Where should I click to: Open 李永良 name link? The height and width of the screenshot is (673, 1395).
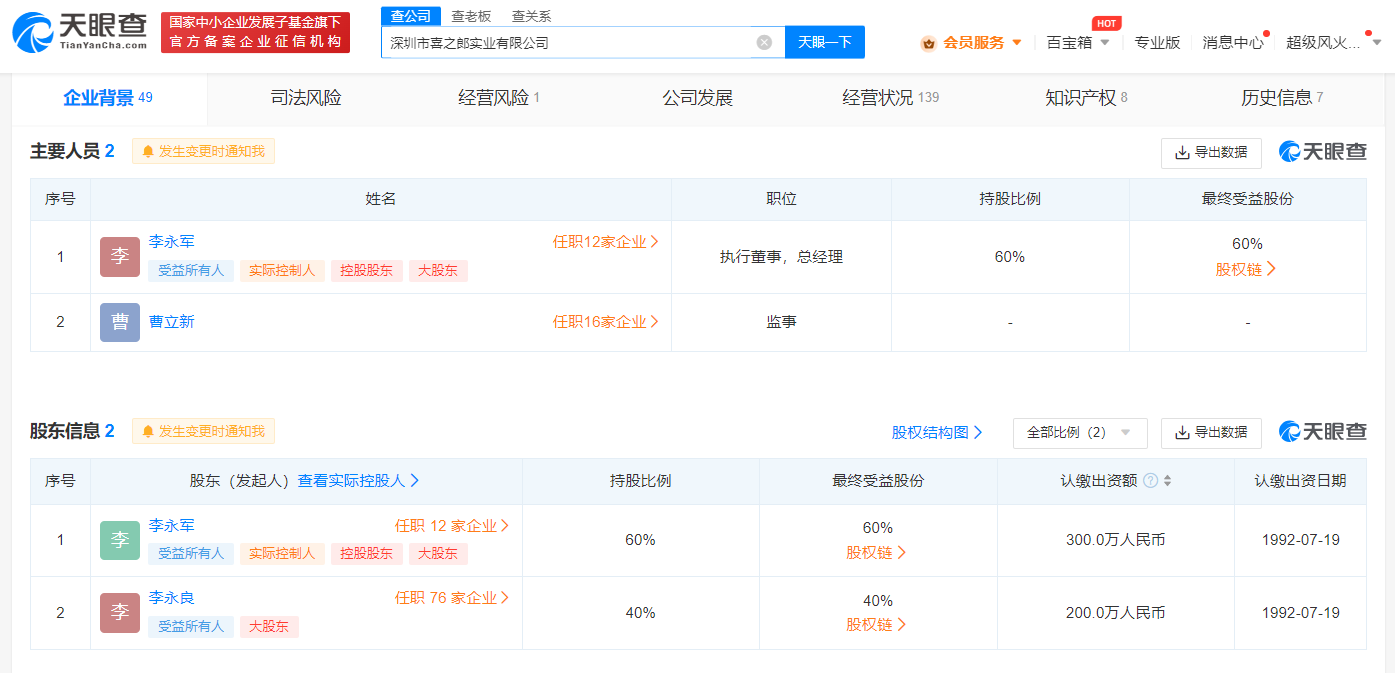coord(172,598)
